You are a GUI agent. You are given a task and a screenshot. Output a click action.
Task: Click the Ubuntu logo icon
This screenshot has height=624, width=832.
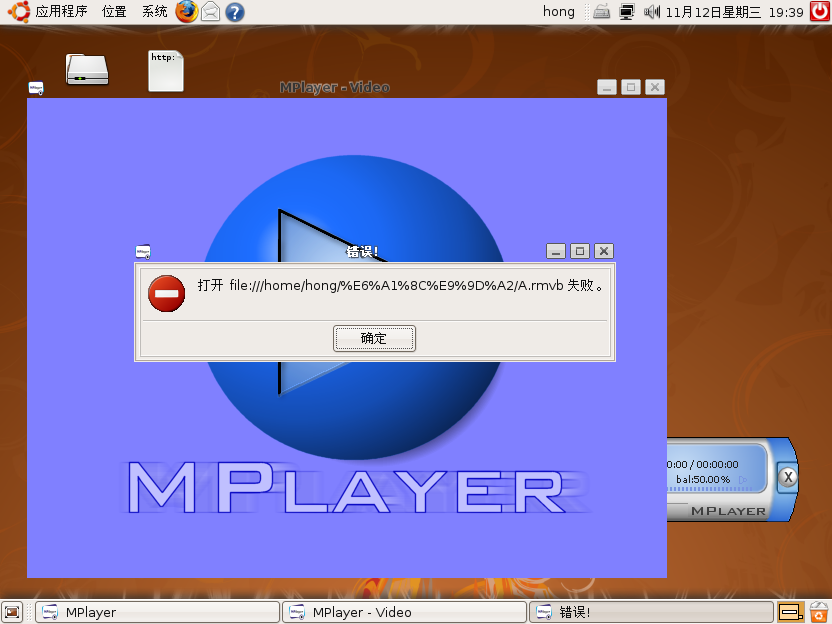click(x=19, y=11)
